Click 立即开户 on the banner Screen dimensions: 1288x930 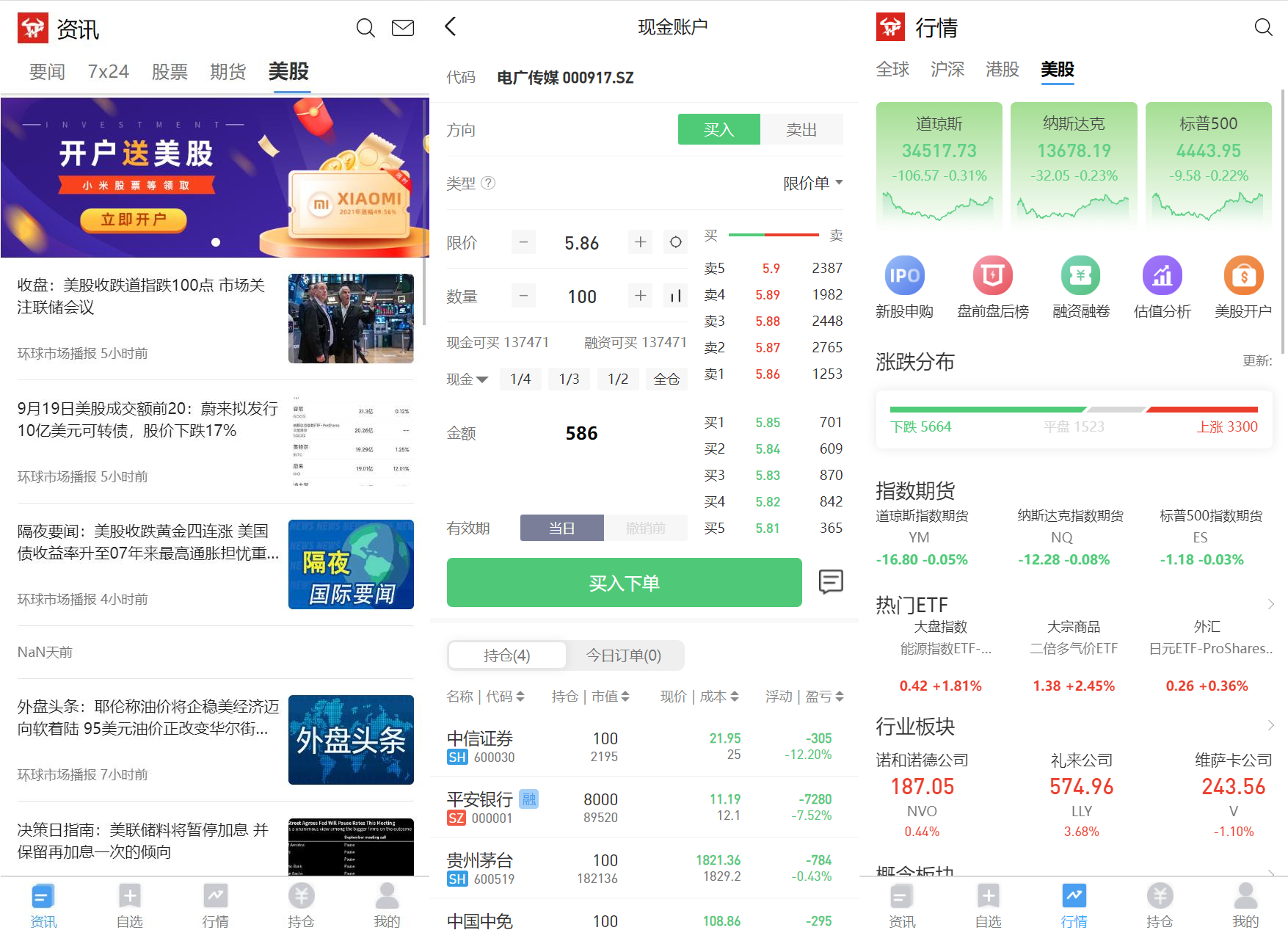click(134, 219)
